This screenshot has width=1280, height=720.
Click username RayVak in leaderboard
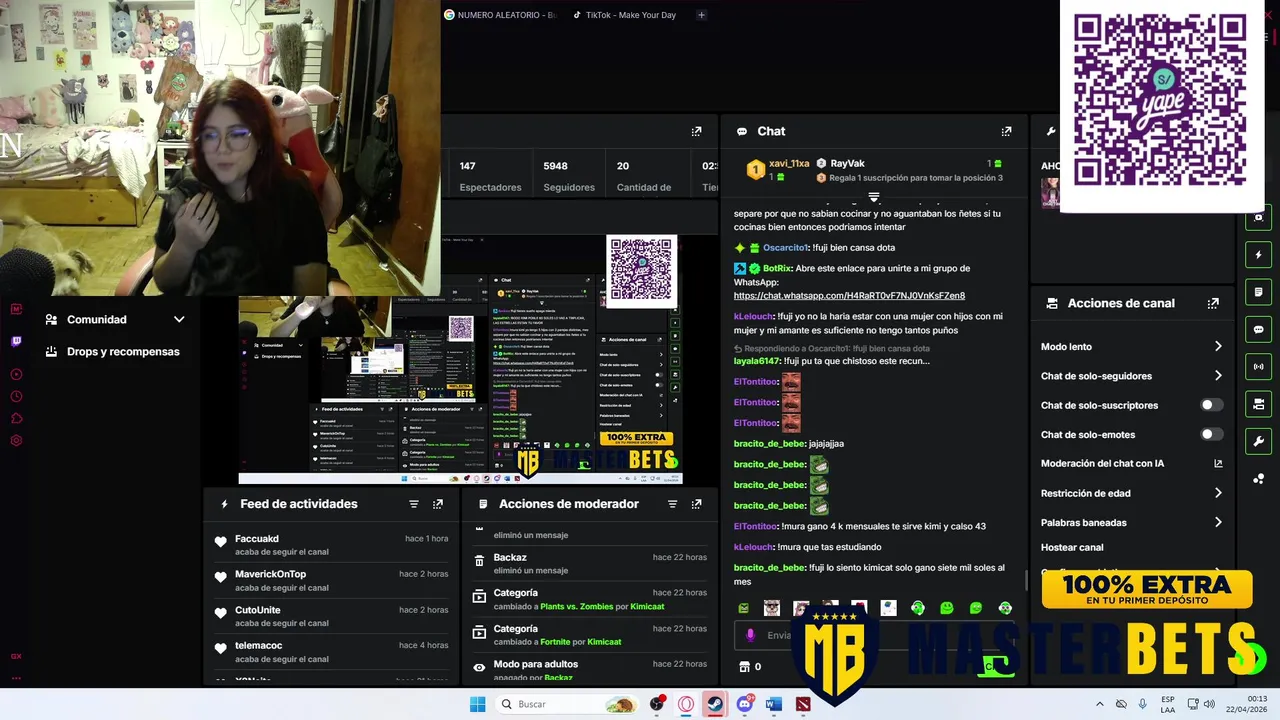click(847, 163)
